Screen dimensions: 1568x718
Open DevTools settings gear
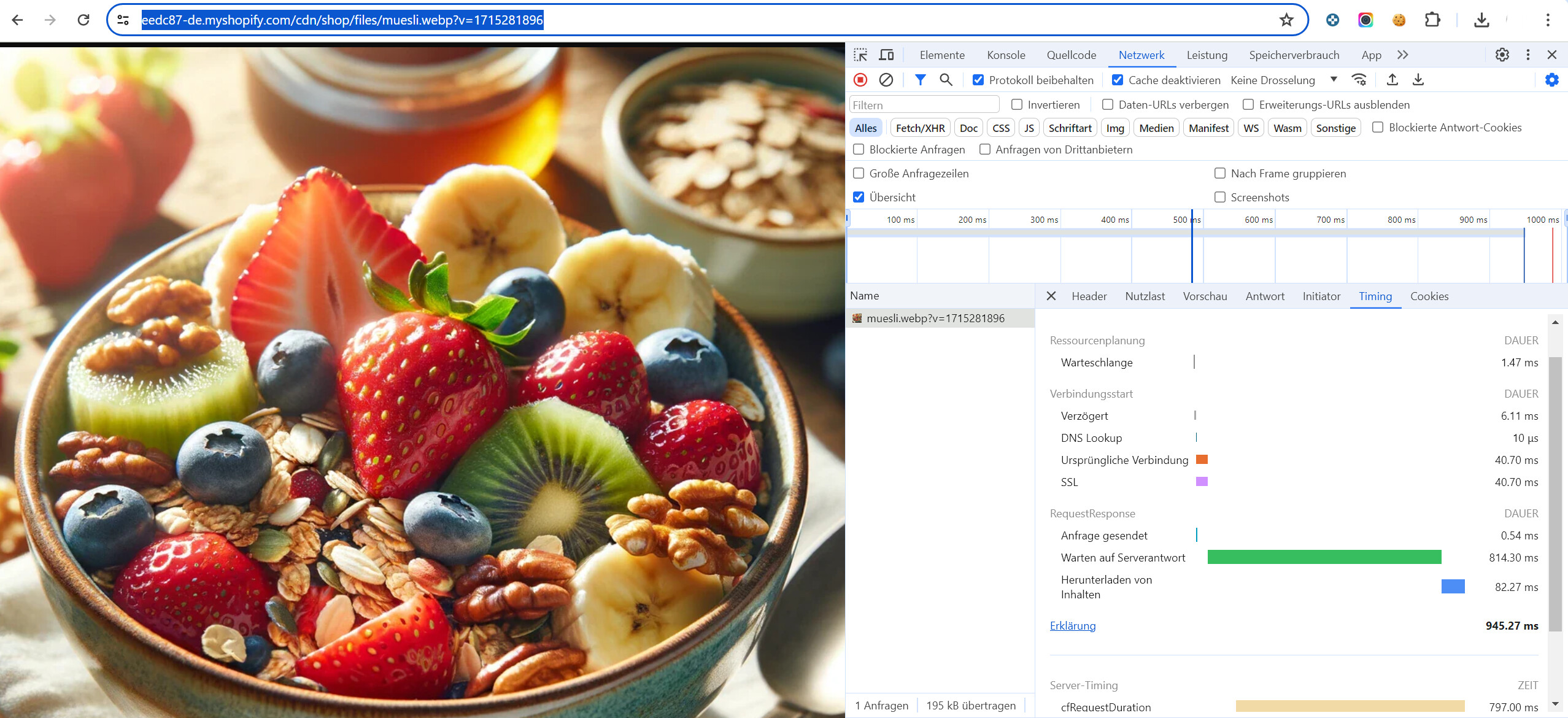click(x=1502, y=55)
